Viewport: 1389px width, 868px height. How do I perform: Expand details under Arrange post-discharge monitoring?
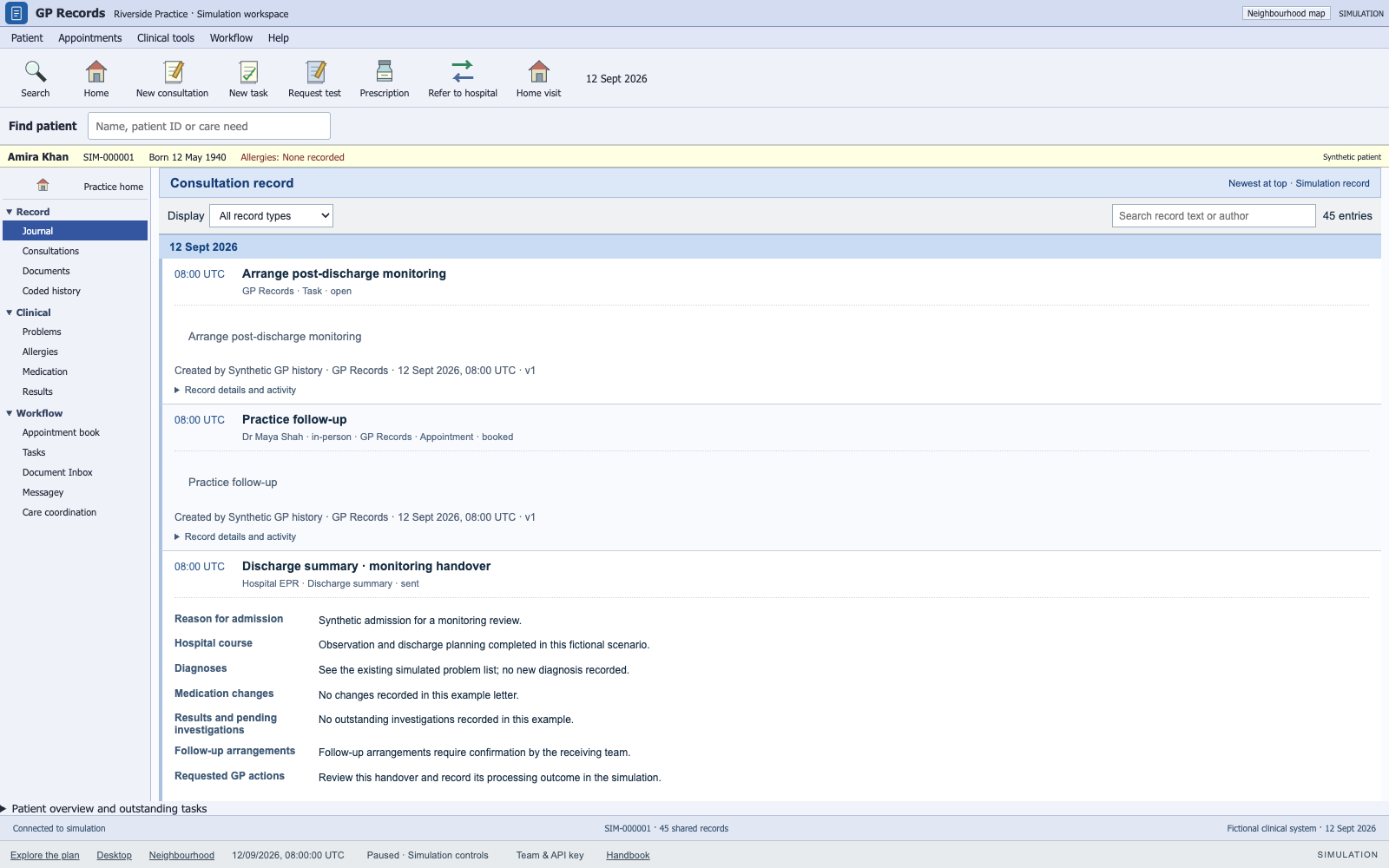235,391
